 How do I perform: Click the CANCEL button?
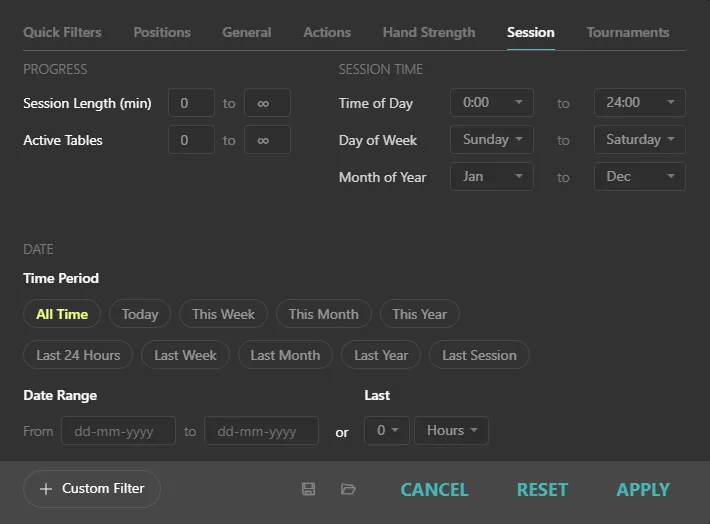pos(434,490)
